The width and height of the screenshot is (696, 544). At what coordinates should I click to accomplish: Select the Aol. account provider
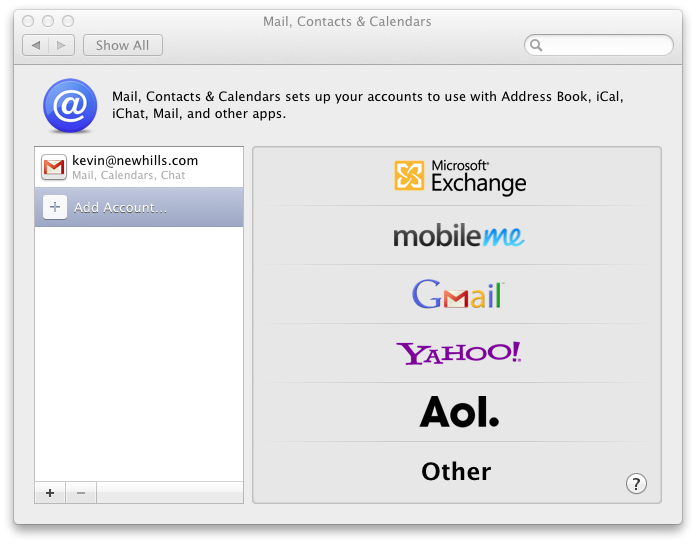pos(459,412)
